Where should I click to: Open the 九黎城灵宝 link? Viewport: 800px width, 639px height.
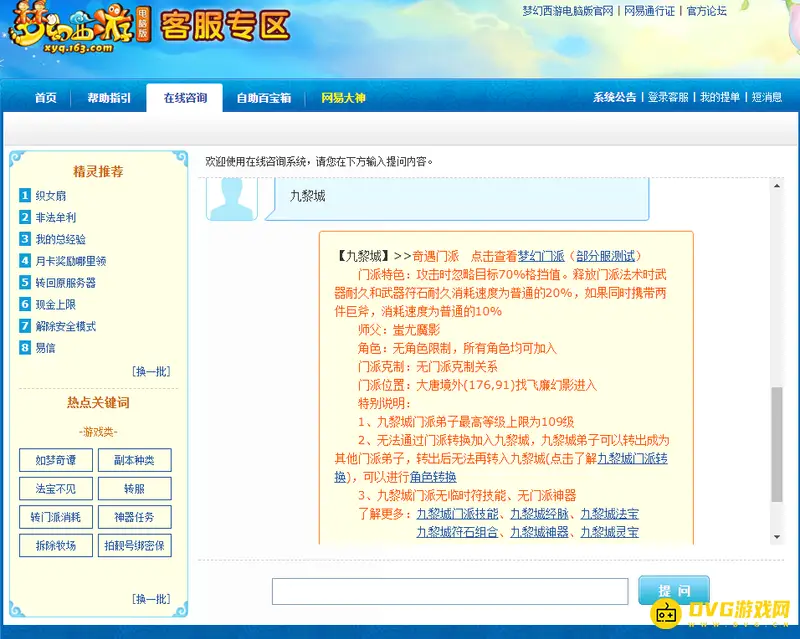coord(610,532)
